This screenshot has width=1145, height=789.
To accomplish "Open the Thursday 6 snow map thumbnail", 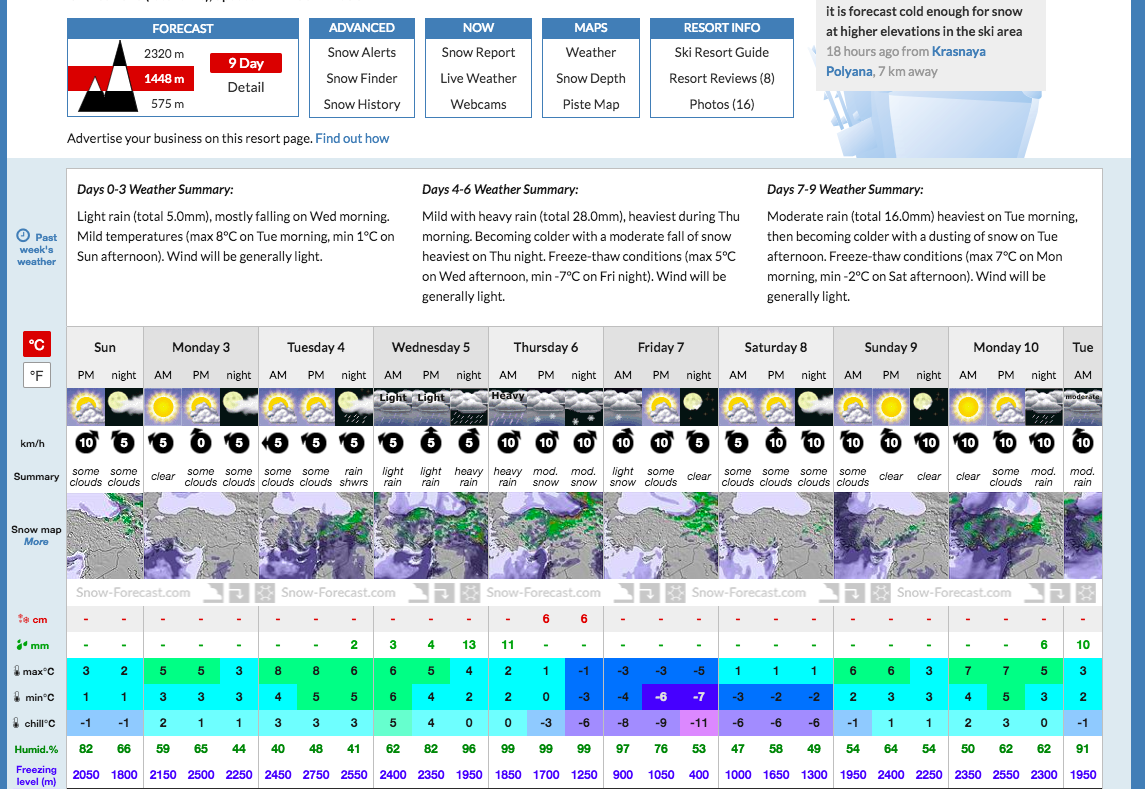I will 546,535.
